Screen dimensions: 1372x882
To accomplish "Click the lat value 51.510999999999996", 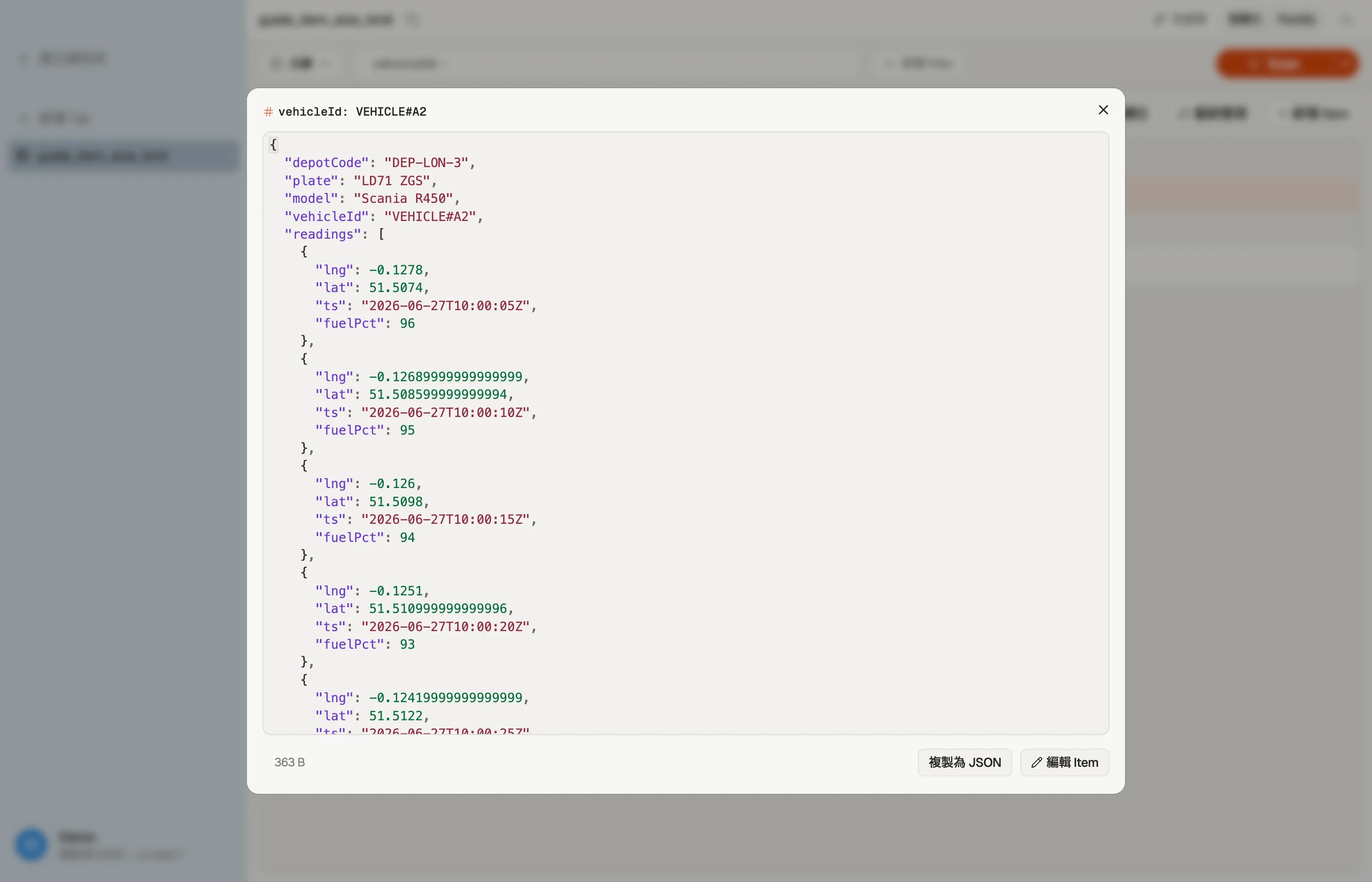I will point(438,608).
